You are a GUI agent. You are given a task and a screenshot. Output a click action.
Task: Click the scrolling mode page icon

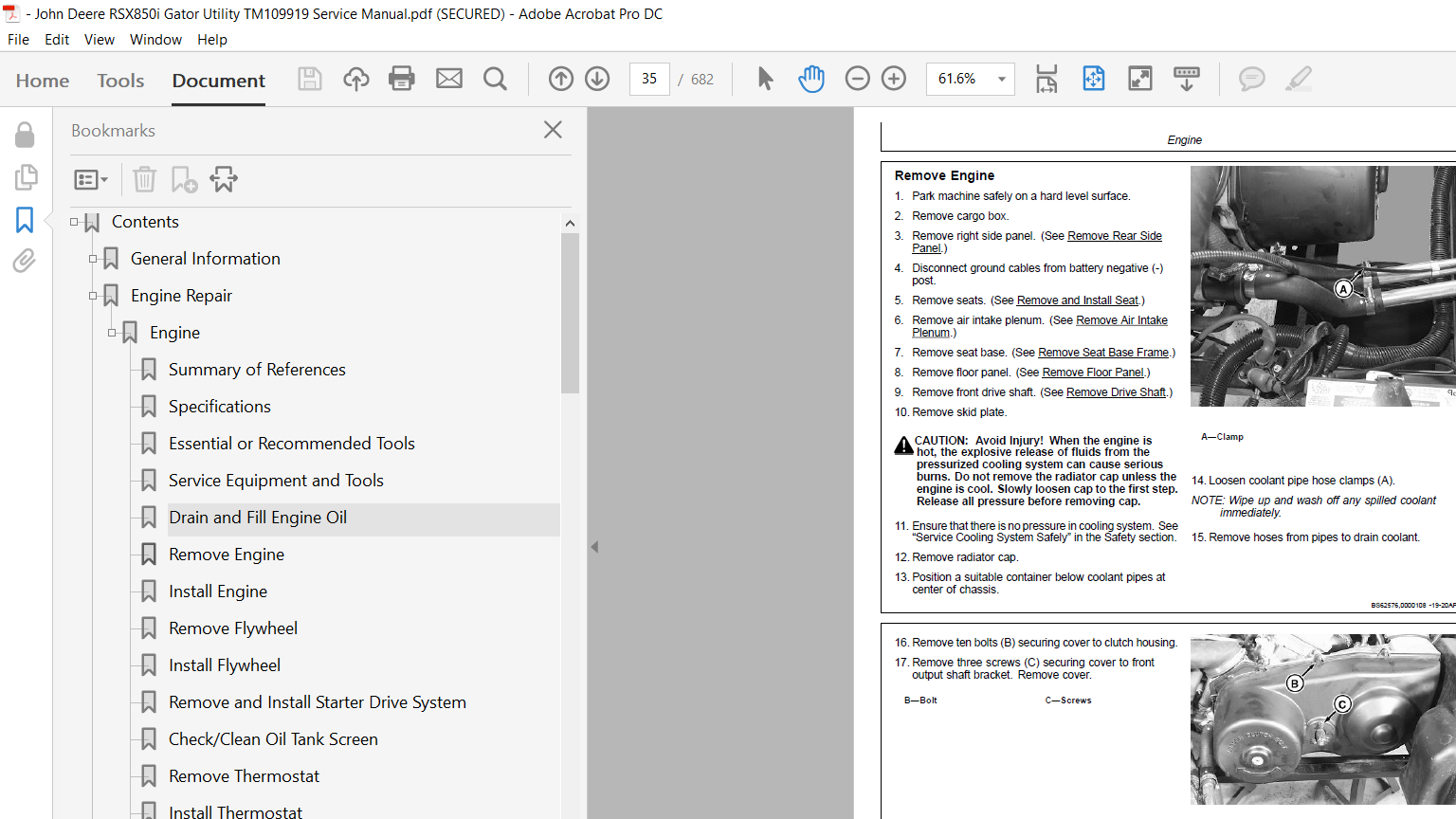click(1046, 79)
